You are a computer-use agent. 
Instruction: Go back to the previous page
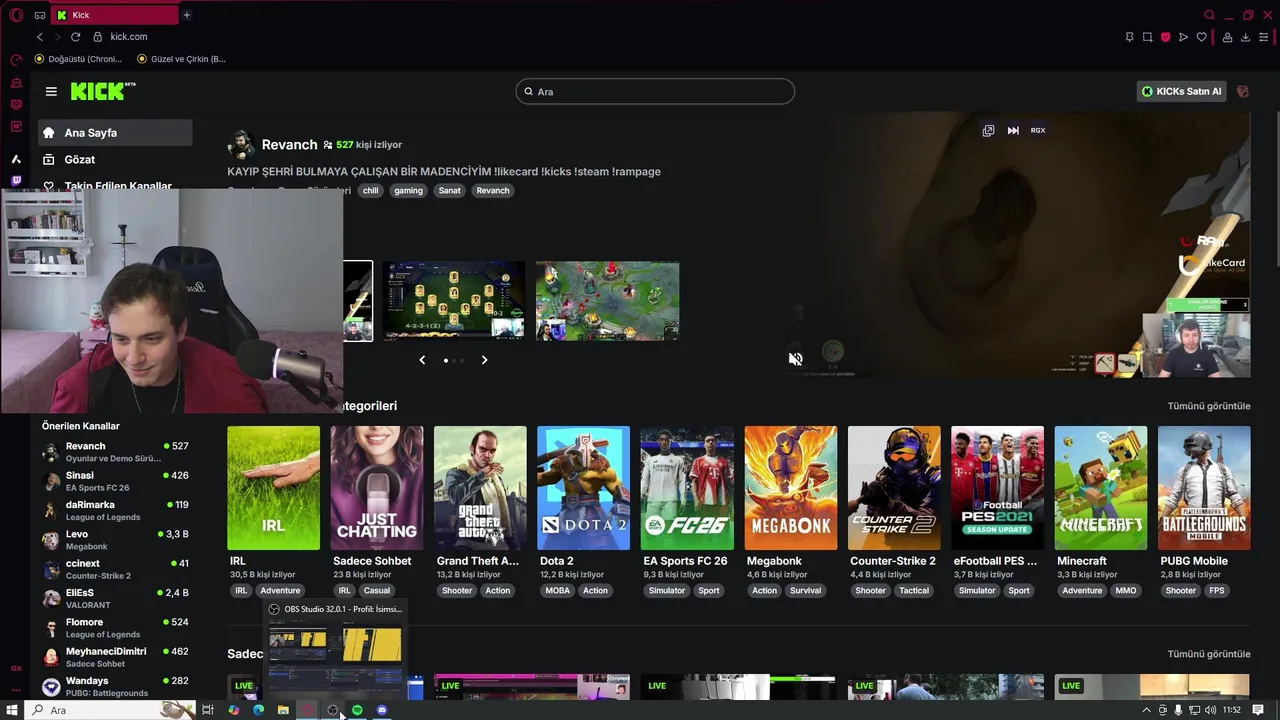(x=40, y=37)
